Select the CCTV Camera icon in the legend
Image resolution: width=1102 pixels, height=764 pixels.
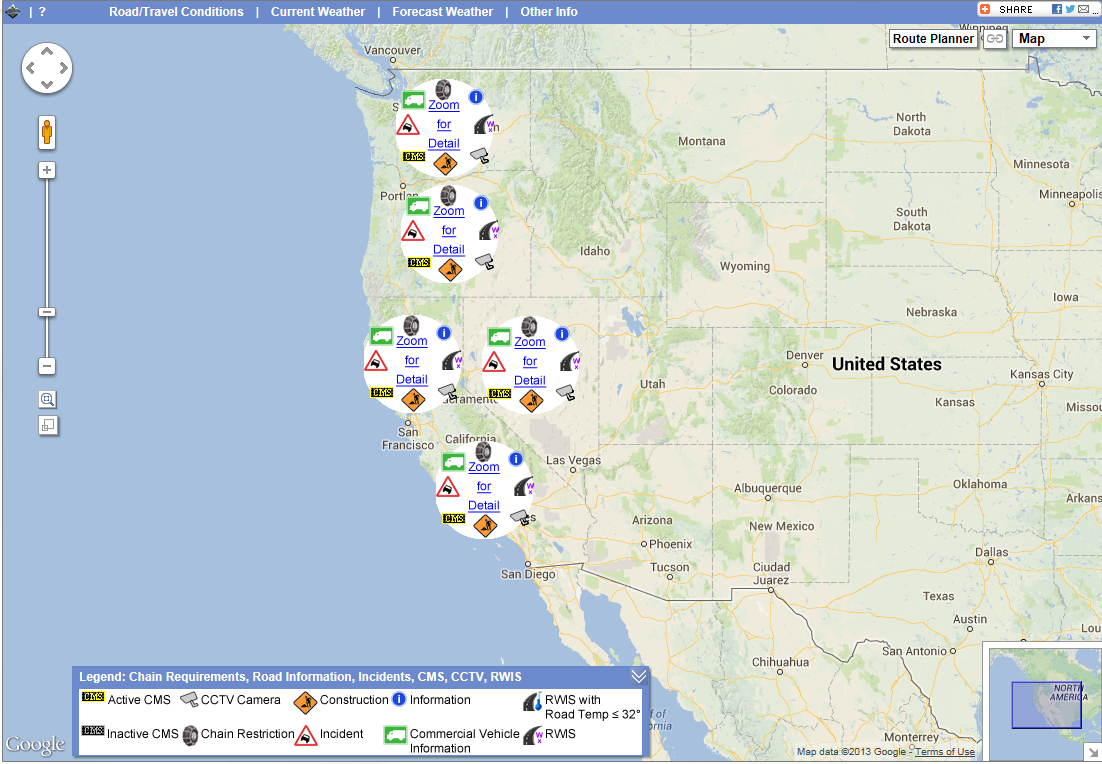click(x=190, y=699)
